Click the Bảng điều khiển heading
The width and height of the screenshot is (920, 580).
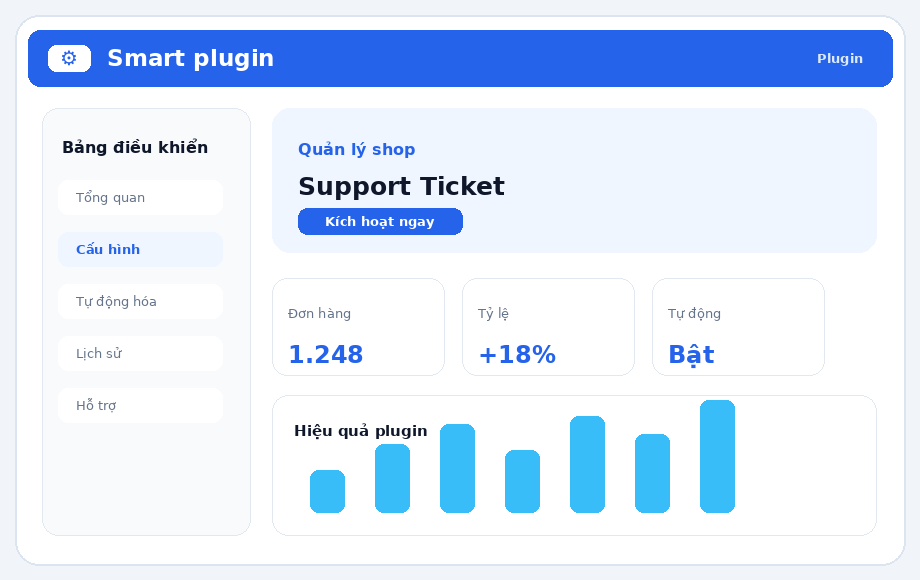point(135,147)
